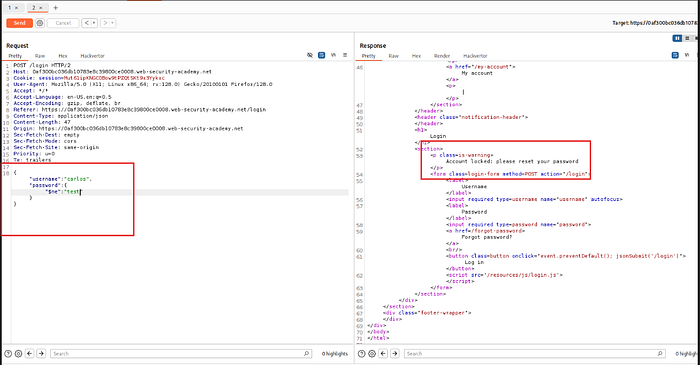This screenshot has width=700, height=365.
Task: Open Hackvertor tab in Response panel
Action: [475, 56]
